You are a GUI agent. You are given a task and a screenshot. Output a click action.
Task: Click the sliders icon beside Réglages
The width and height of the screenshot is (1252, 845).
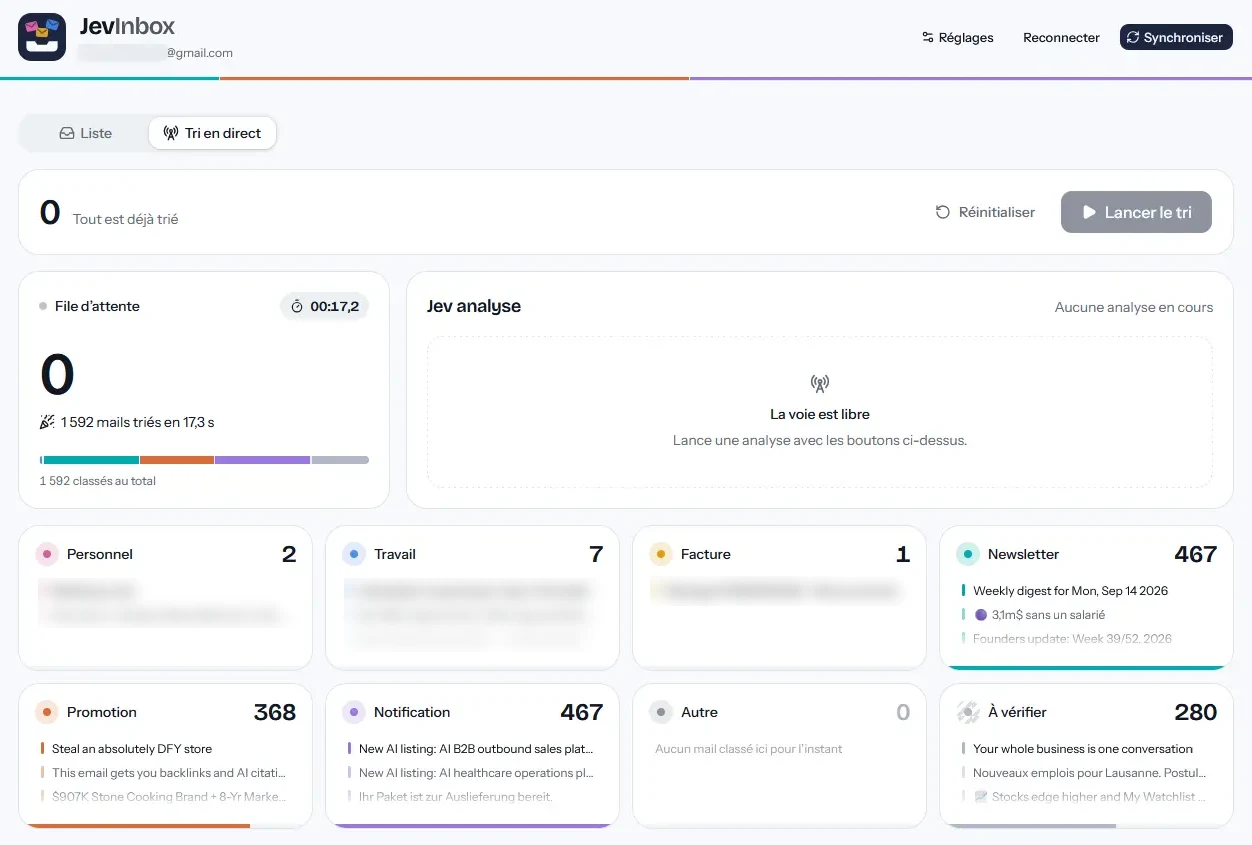pyautogui.click(x=928, y=38)
